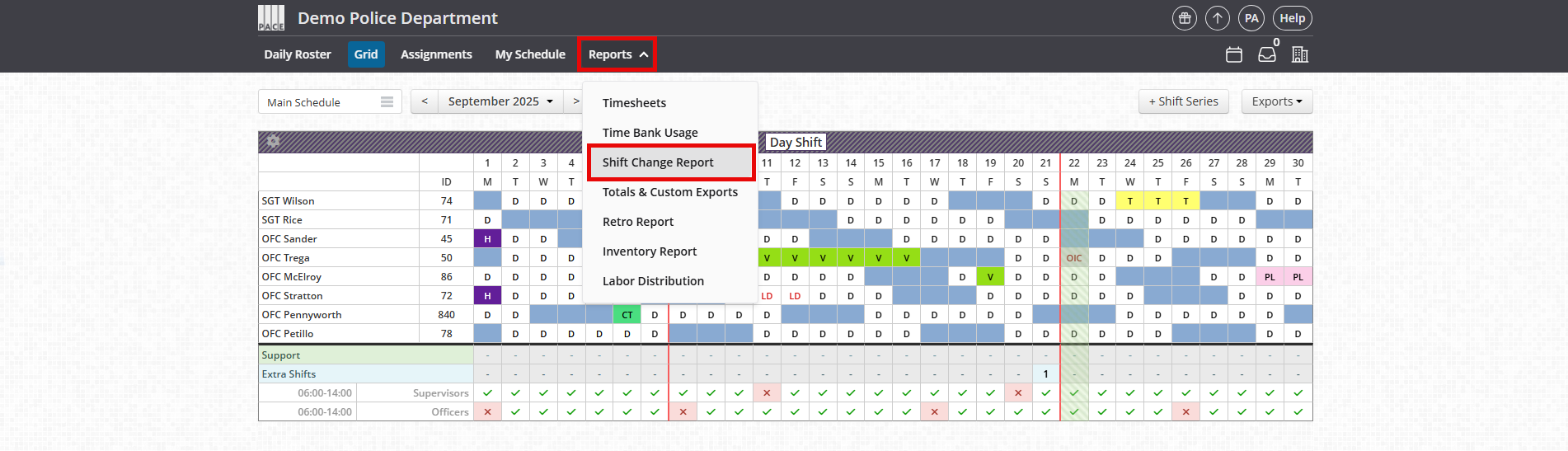Select SGT Wilson row name
1568x451 pixels.
[288, 201]
